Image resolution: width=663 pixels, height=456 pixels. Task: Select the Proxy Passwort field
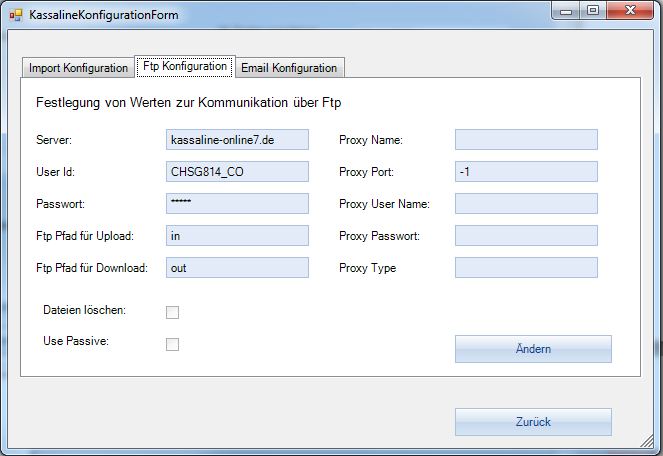coord(526,236)
